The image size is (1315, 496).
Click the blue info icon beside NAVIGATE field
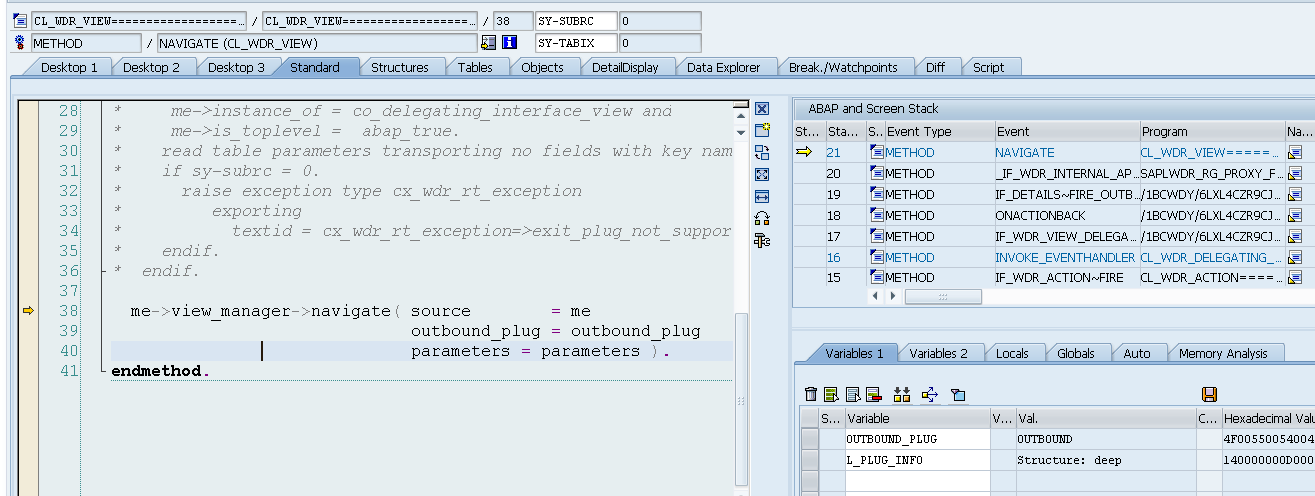tap(510, 43)
